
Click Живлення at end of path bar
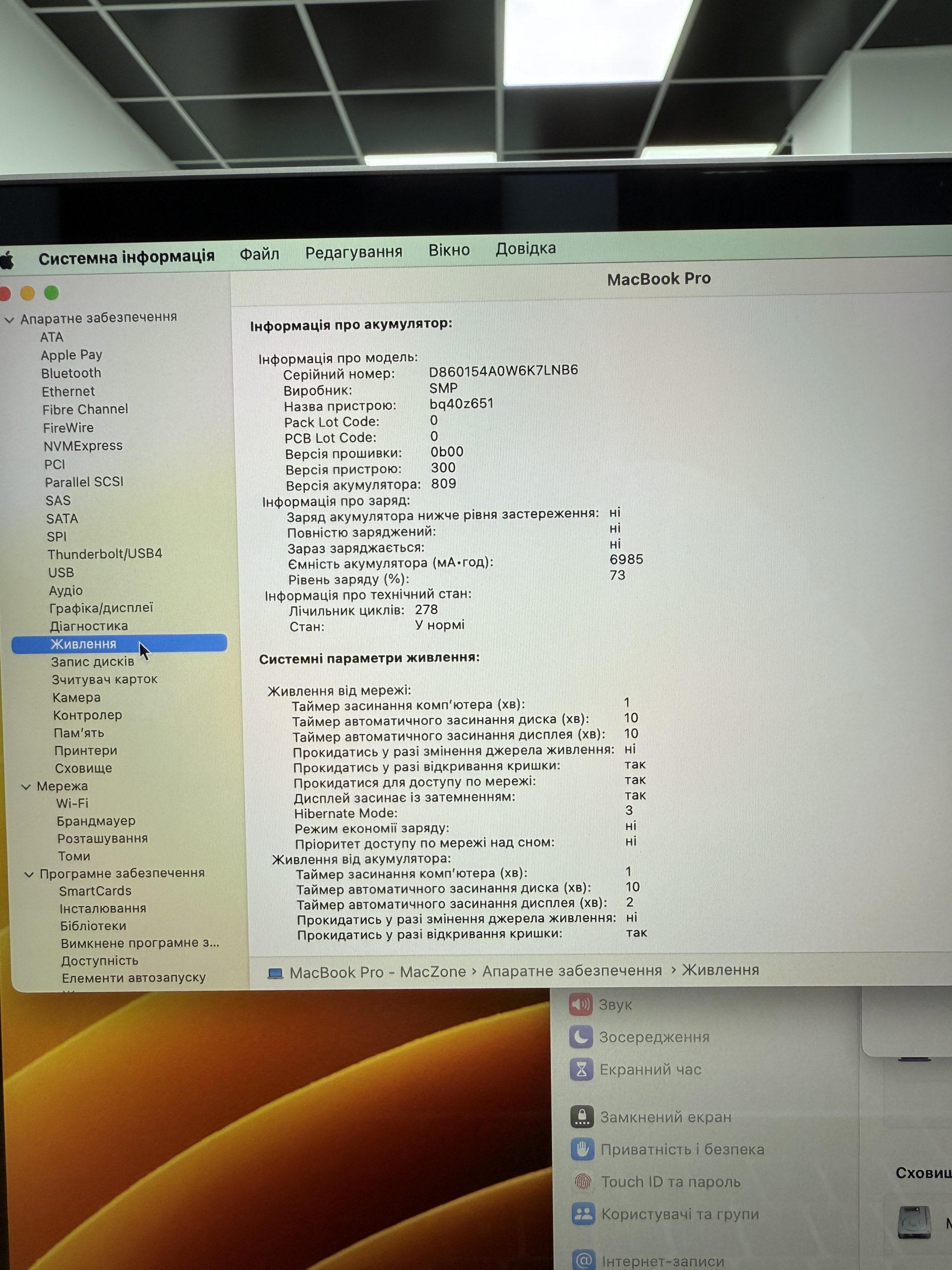coord(720,970)
